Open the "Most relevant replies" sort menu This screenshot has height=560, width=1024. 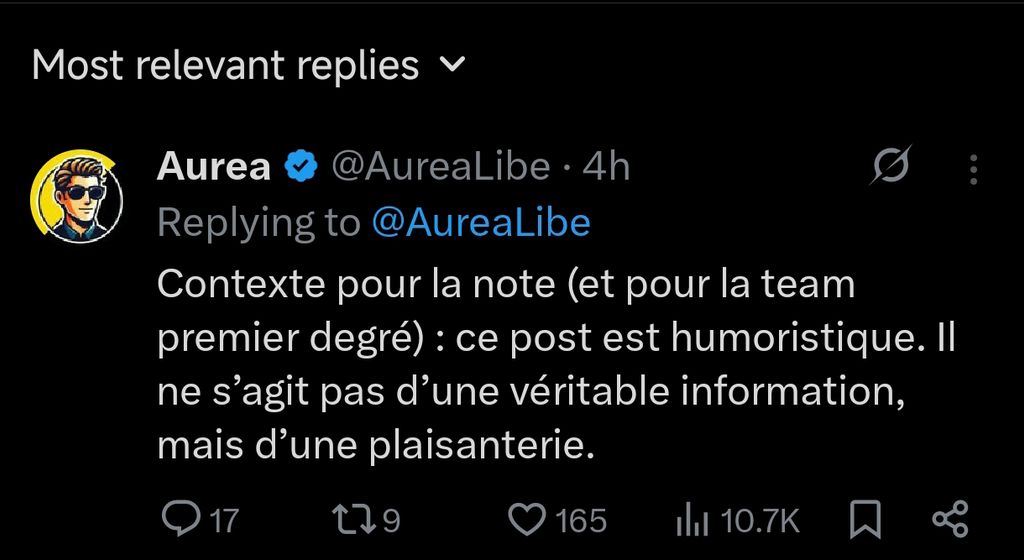click(x=225, y=66)
